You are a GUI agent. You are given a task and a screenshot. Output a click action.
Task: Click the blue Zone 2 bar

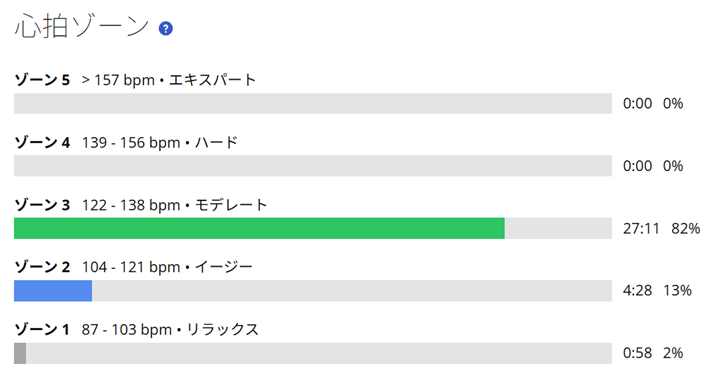point(53,291)
